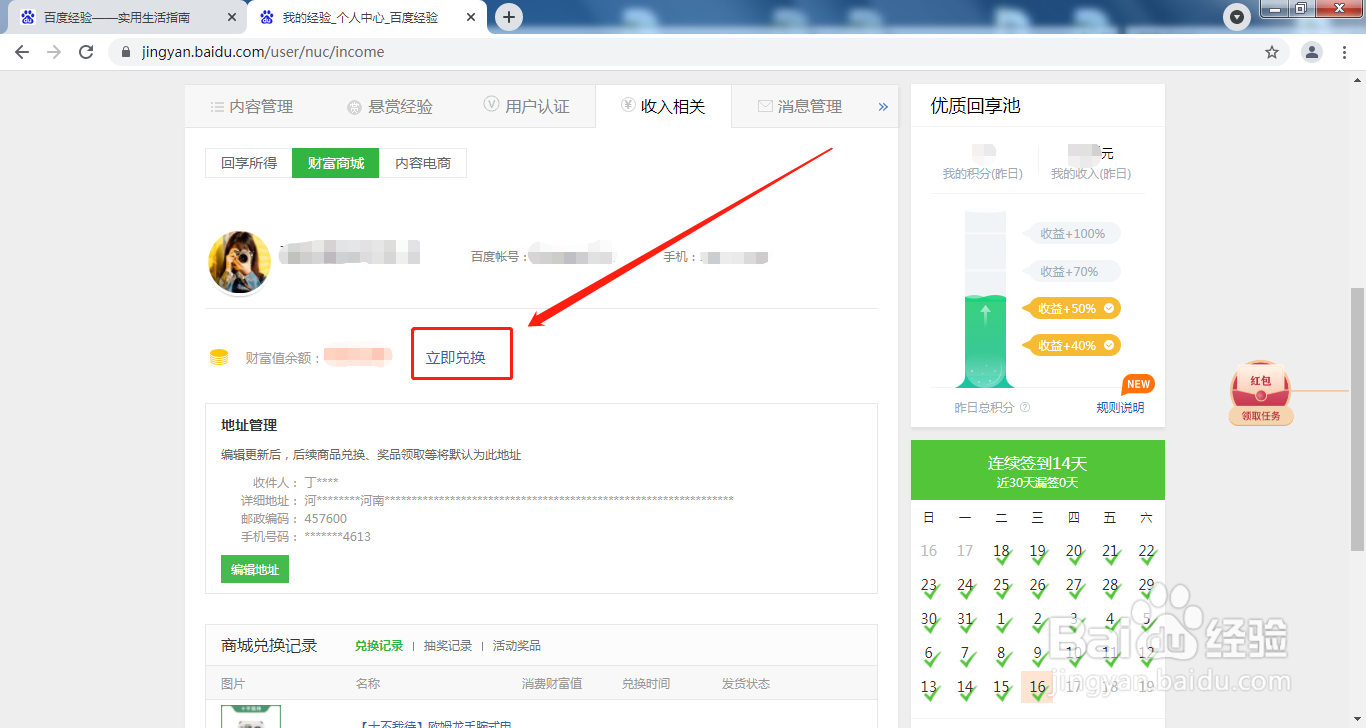Click highlighted calendar date 16

1037,687
